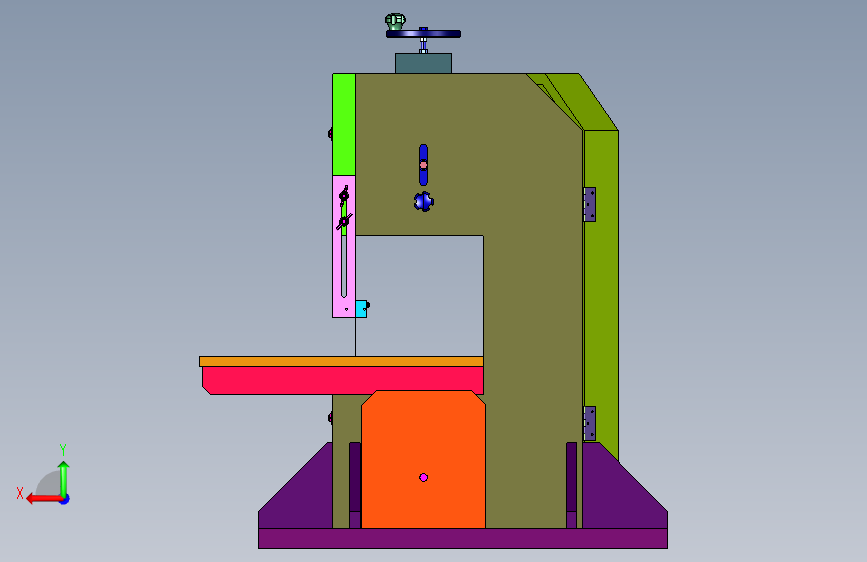The image size is (867, 562).
Task: Select the dark blue handwheel on top
Action: pyautogui.click(x=423, y=34)
